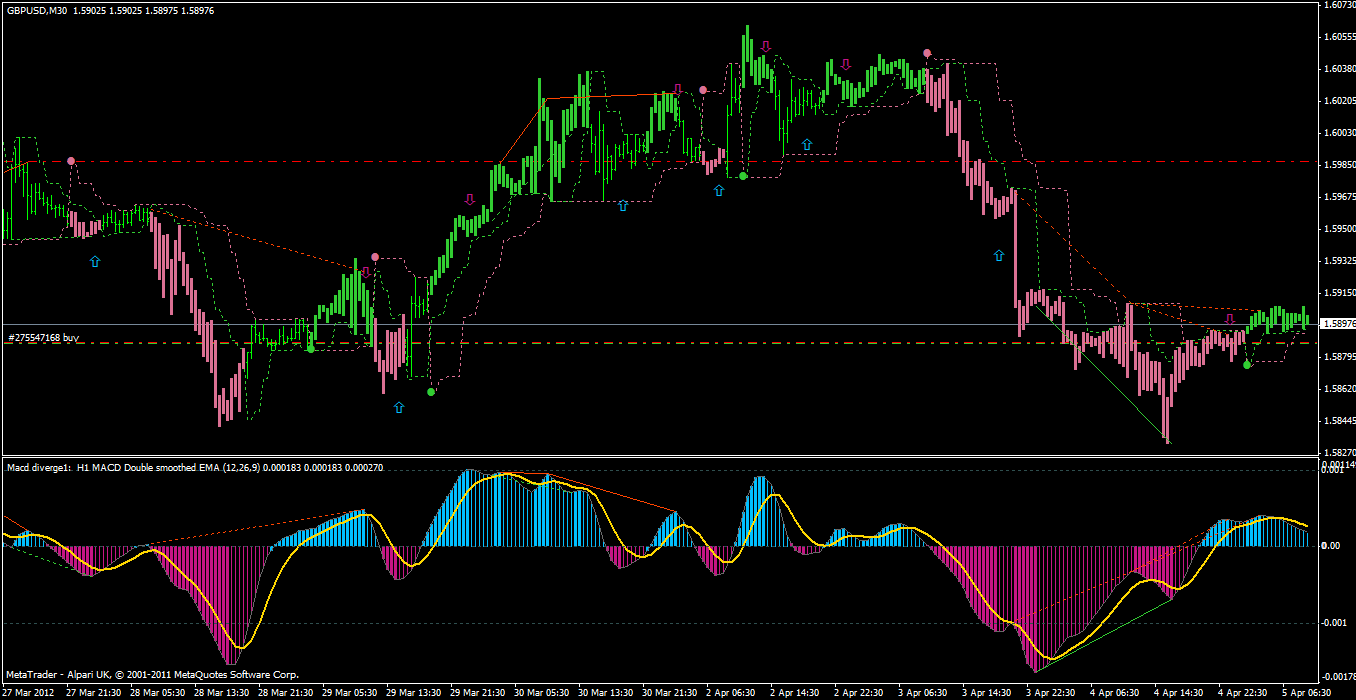Viewport: 1356px width, 700px height.
Task: Click red down arrow near 29 Mar 05:30
Action: pyautogui.click(x=366, y=272)
